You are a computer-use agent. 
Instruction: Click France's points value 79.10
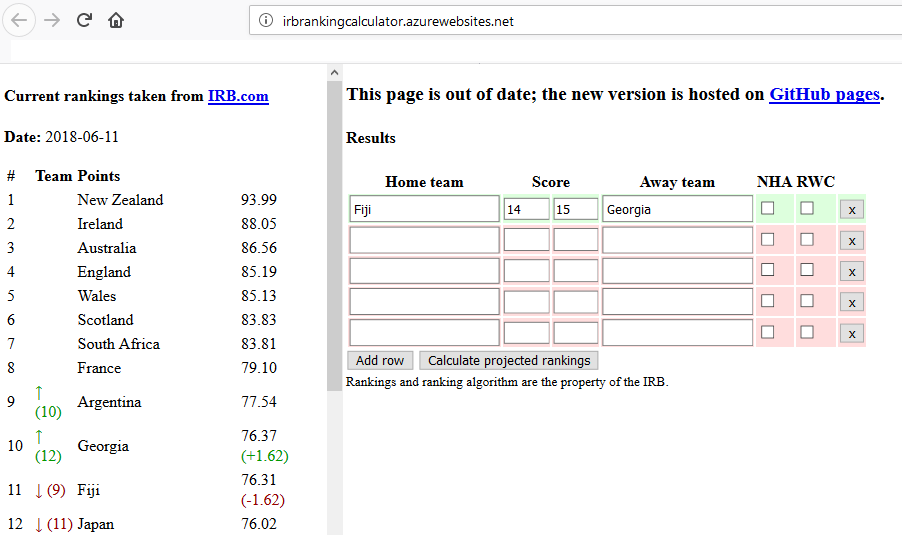point(259,368)
